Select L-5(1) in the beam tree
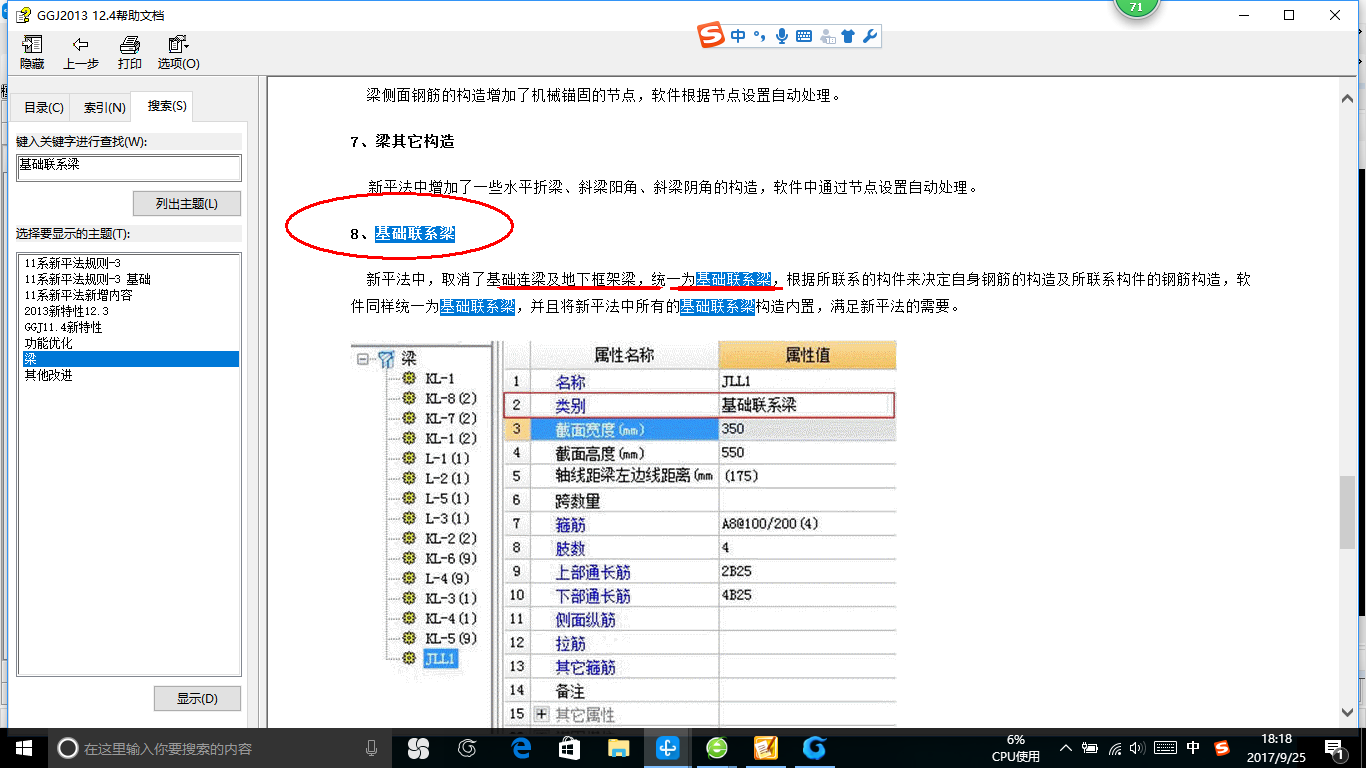1366x768 pixels. tap(447, 498)
